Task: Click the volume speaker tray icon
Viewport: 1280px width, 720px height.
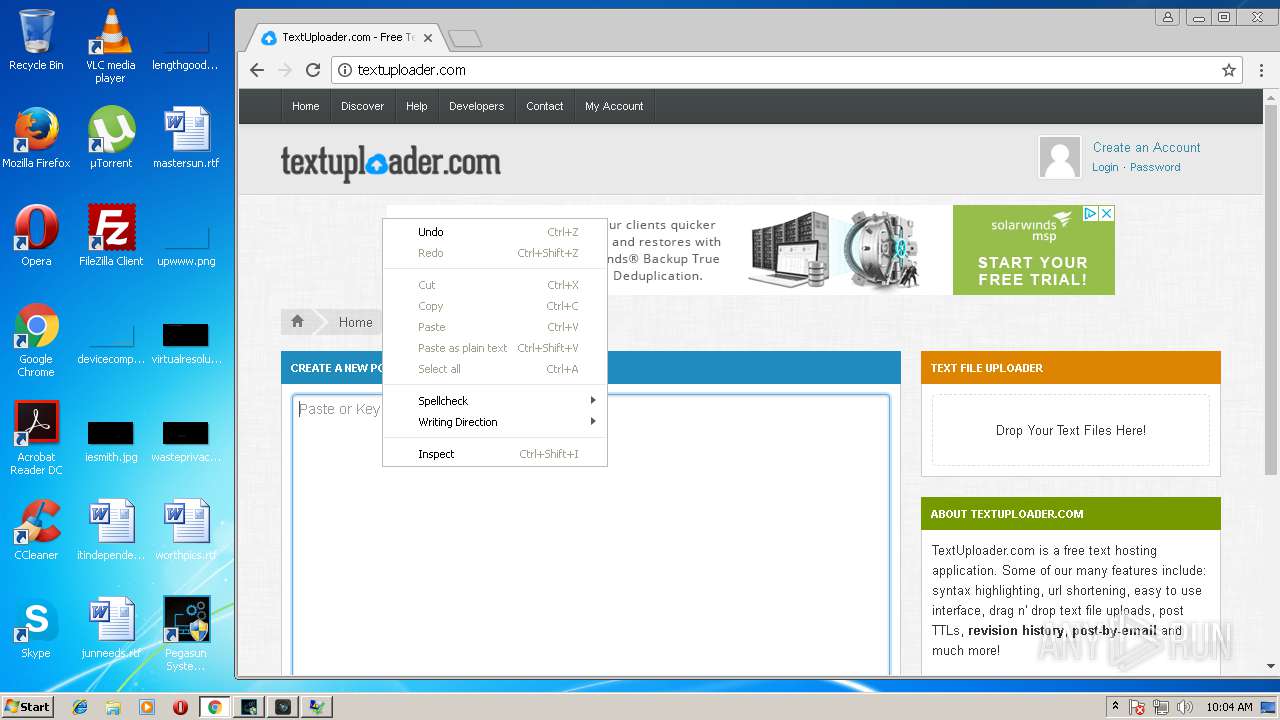Action: click(x=1184, y=707)
